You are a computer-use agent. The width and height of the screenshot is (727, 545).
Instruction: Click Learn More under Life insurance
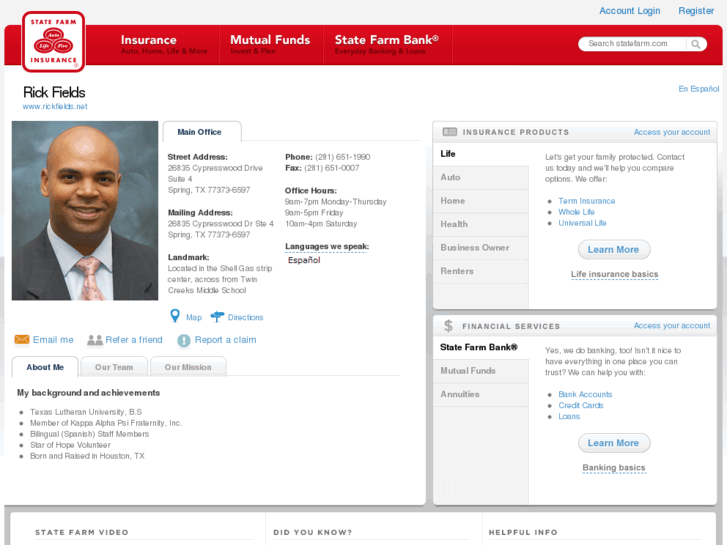tap(614, 250)
